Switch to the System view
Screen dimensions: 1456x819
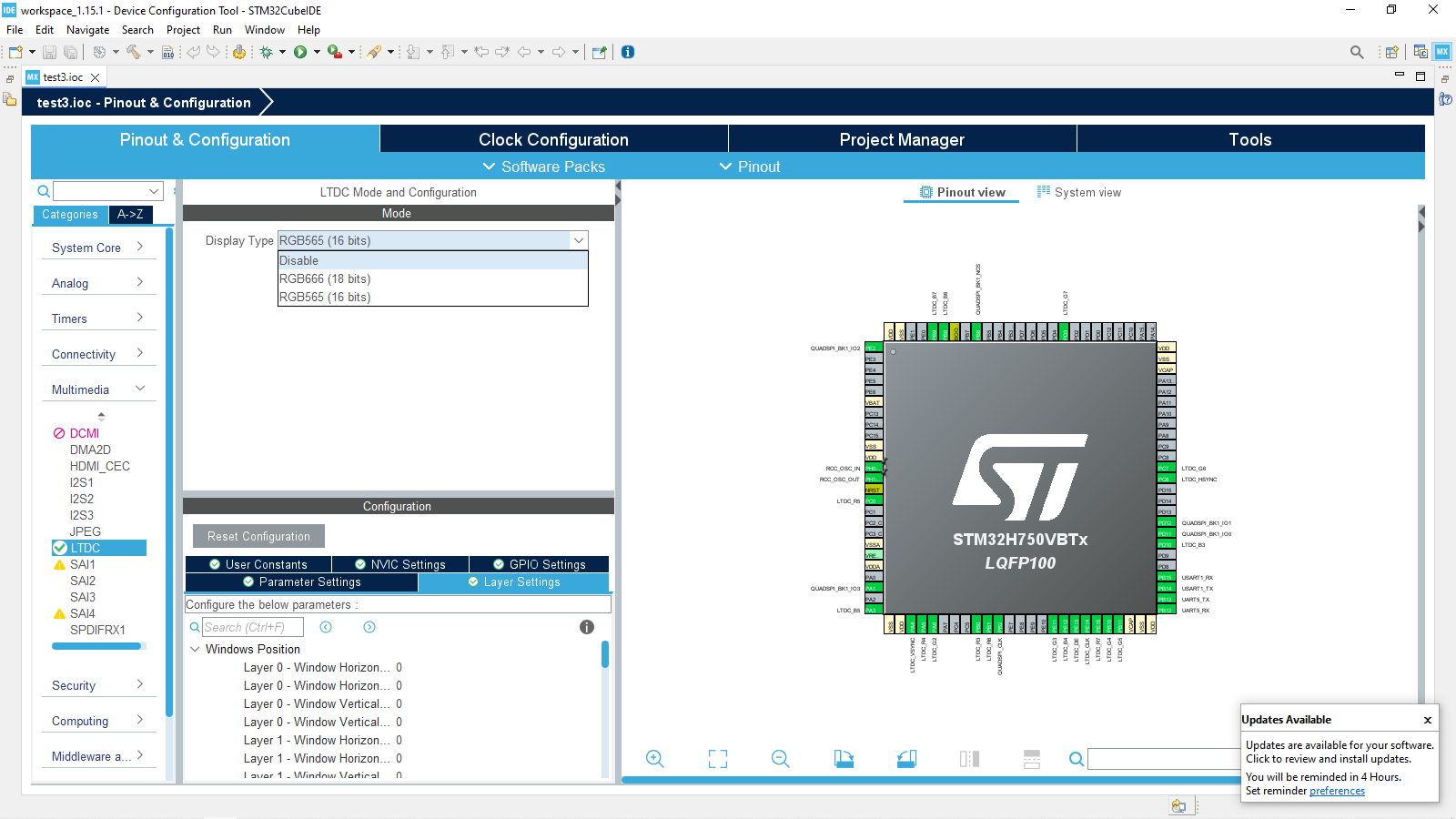[1079, 192]
